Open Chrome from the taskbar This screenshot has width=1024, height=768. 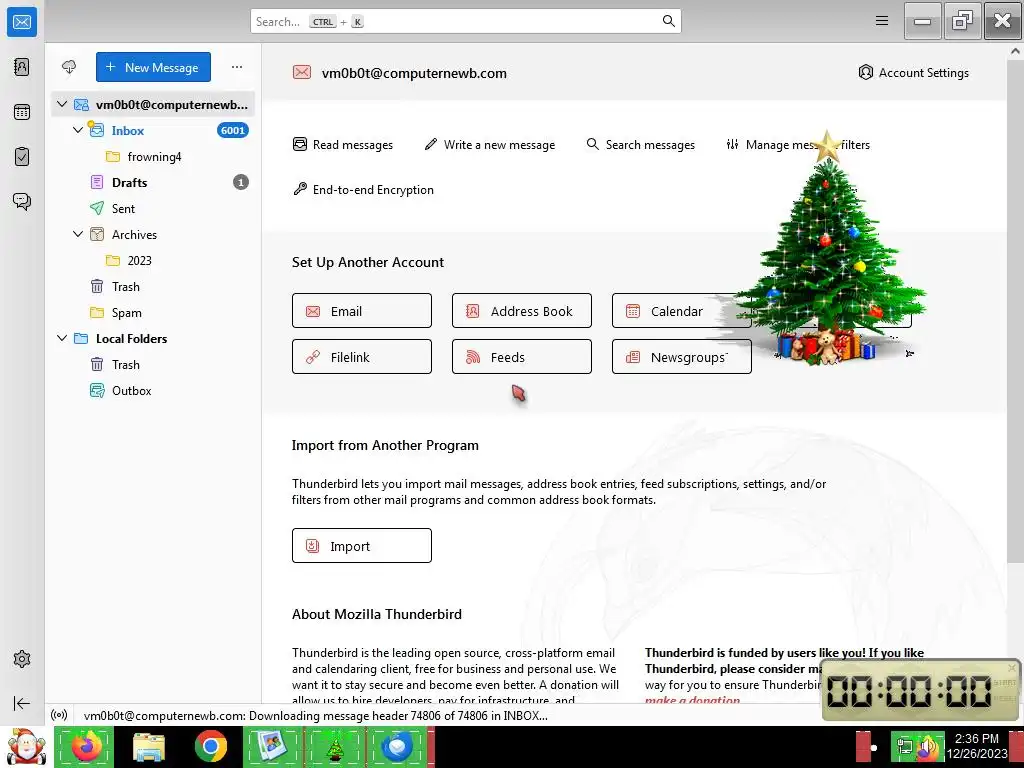(210, 746)
